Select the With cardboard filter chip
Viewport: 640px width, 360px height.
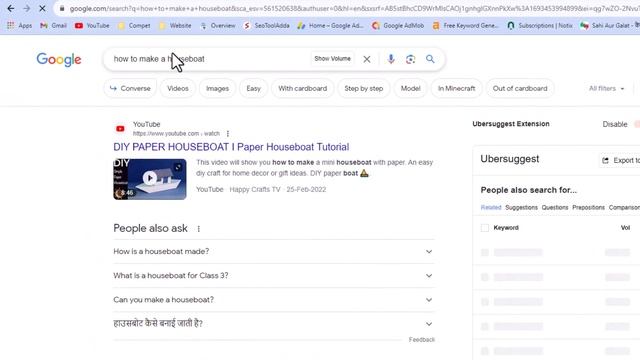point(303,89)
